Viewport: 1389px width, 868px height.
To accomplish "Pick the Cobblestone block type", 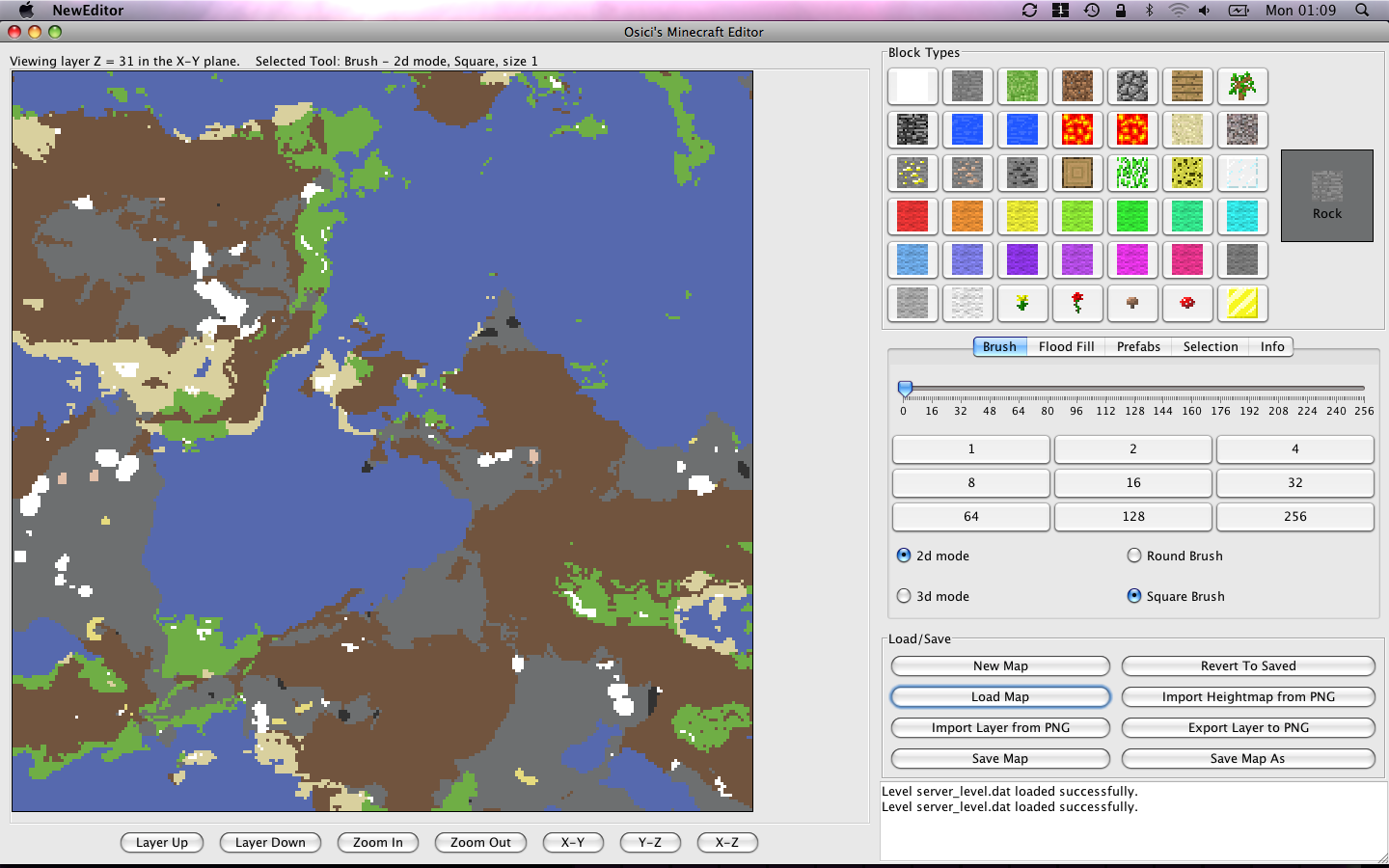I will pyautogui.click(x=1132, y=87).
